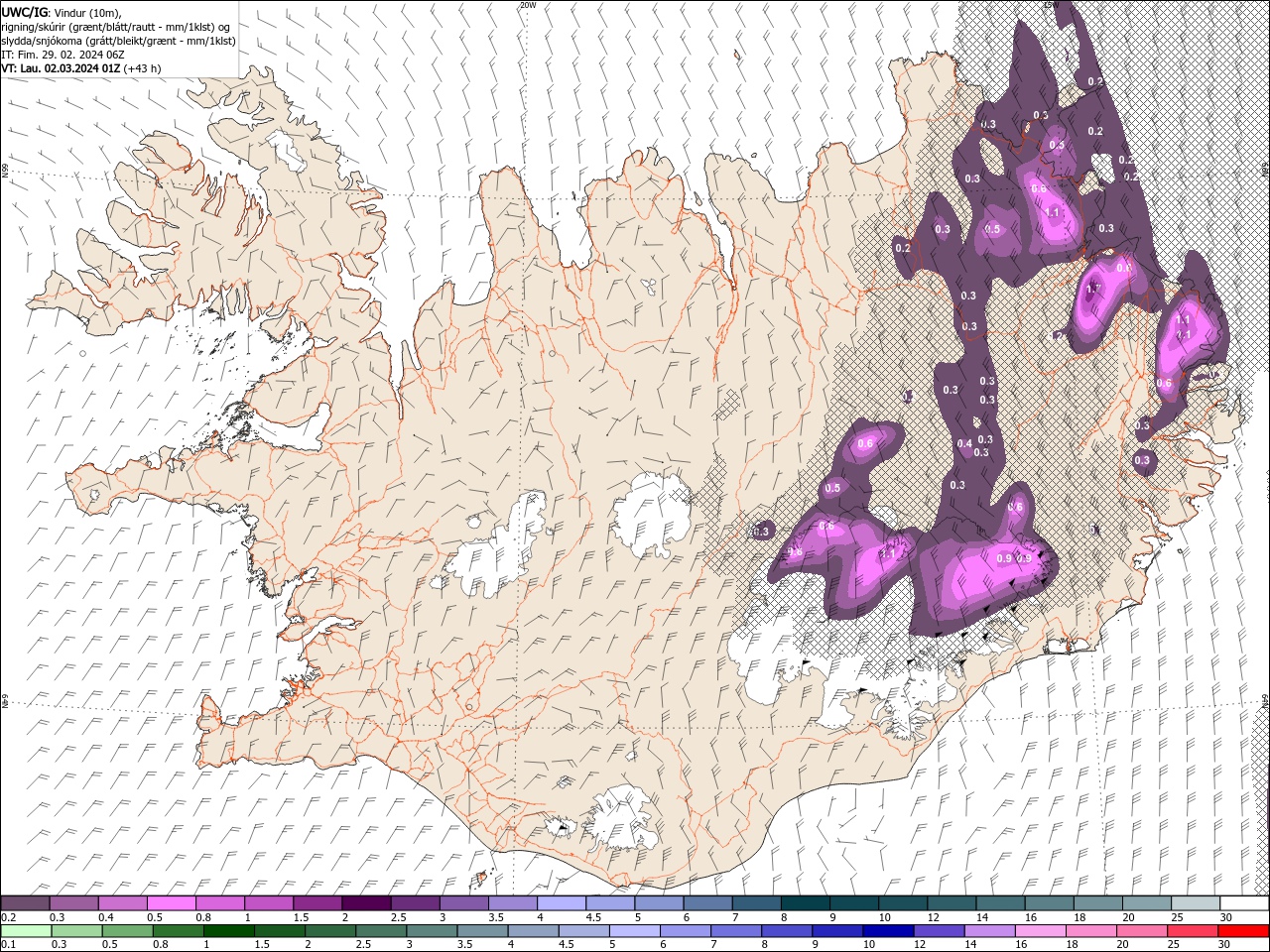This screenshot has width=1270, height=952.
Task: Select the 'IT: Fim. 29. 02. 2024 06Z' line
Action: [63, 55]
